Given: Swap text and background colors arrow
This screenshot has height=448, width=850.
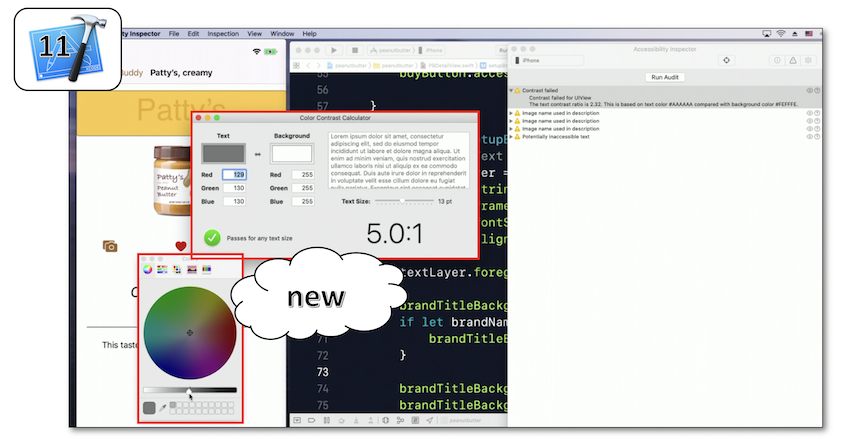Looking at the screenshot, I should click(x=255, y=155).
